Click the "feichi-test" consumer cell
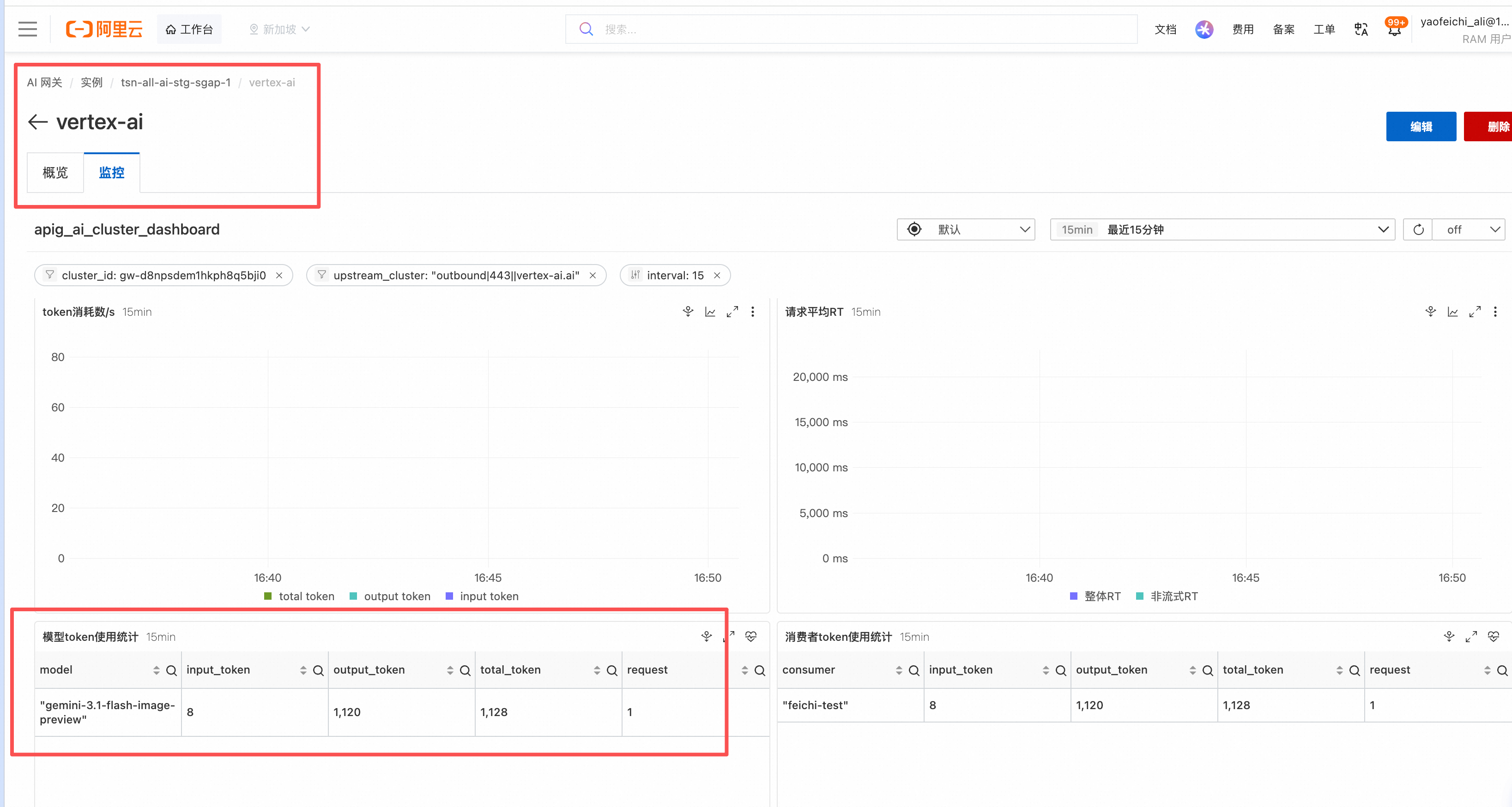Viewport: 1512px width, 807px height. coord(850,705)
